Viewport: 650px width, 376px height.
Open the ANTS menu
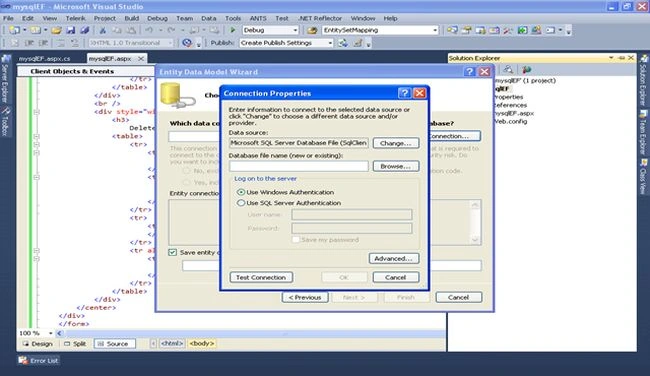(x=258, y=18)
